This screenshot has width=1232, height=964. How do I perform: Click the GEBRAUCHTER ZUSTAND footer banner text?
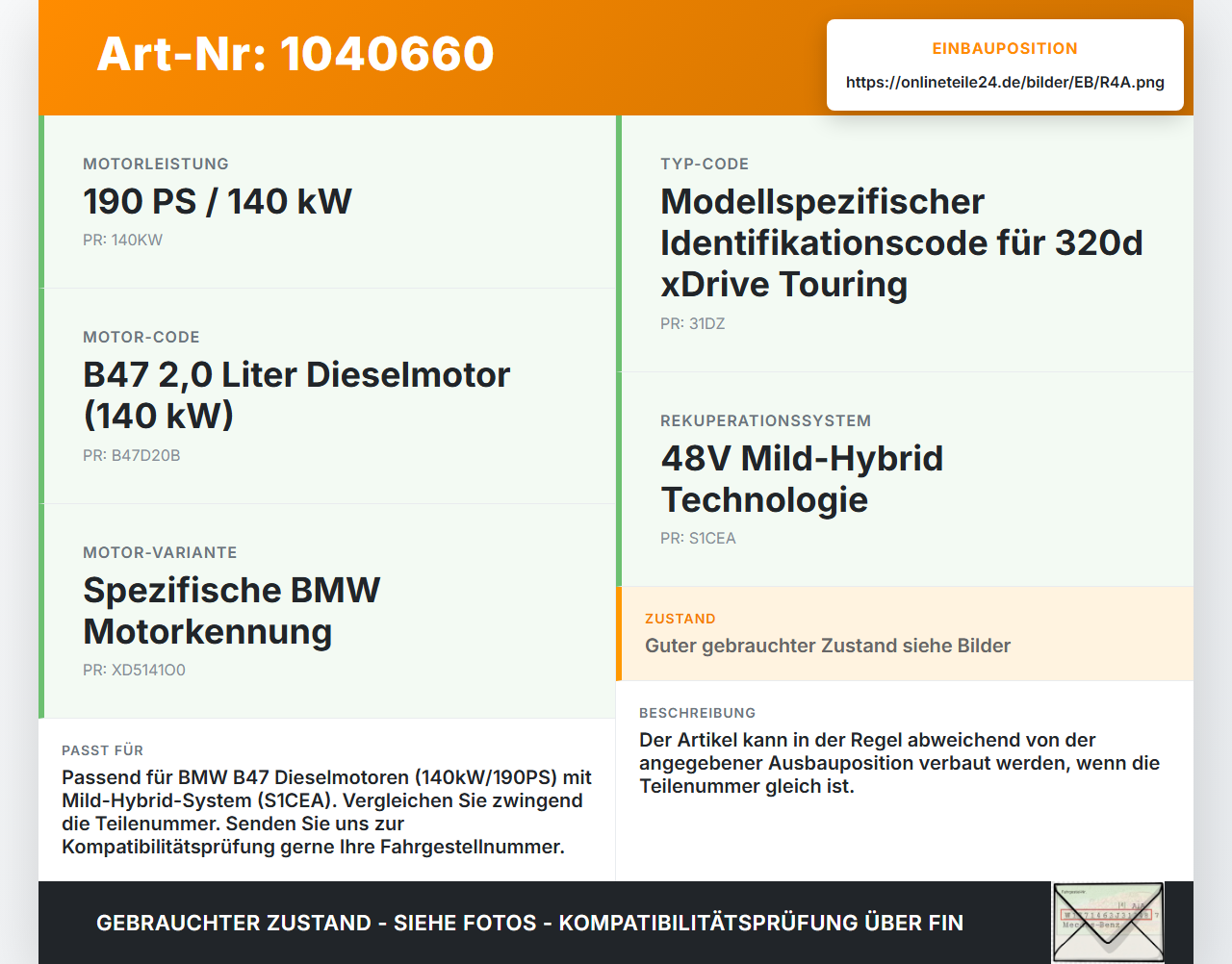coord(529,923)
